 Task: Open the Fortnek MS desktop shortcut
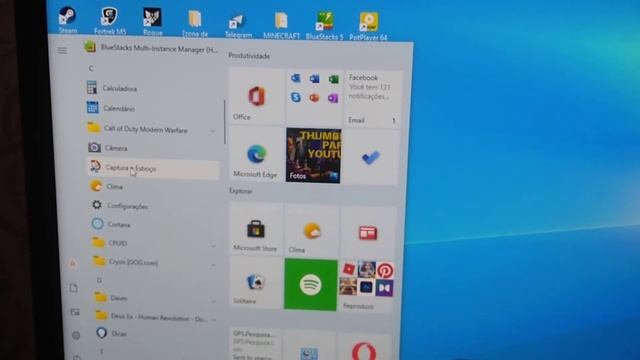[x=110, y=20]
